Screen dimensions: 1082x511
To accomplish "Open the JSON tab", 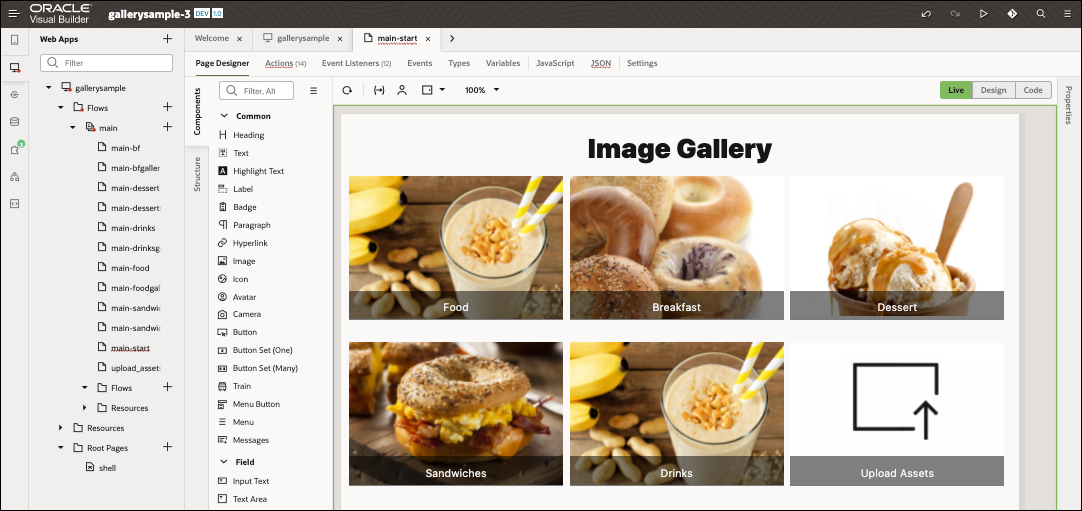I will pyautogui.click(x=600, y=63).
